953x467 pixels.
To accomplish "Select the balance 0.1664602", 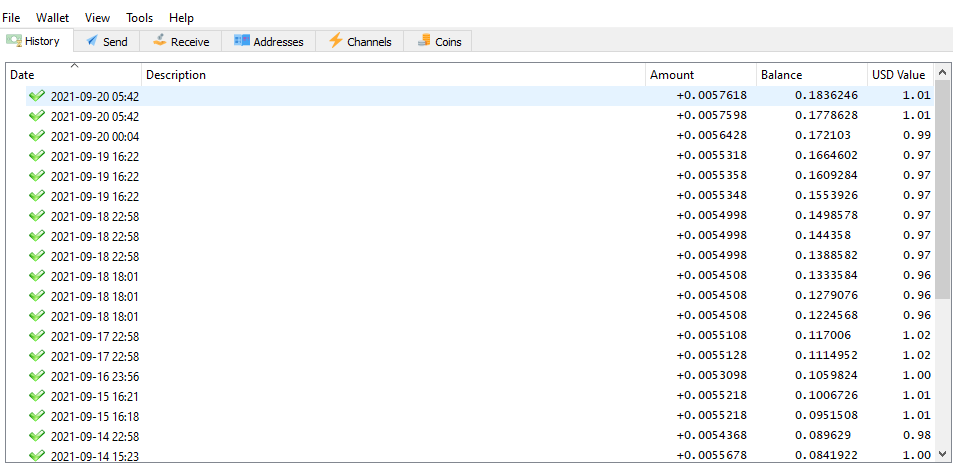I will coord(827,156).
